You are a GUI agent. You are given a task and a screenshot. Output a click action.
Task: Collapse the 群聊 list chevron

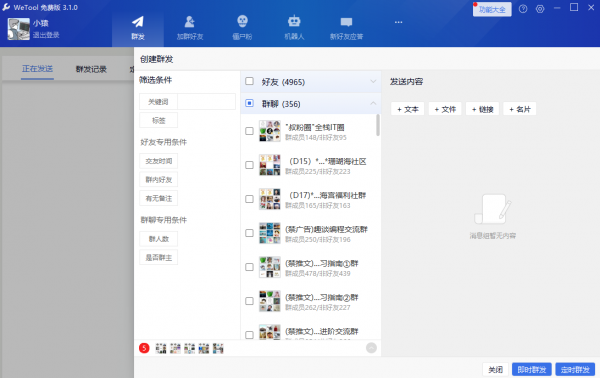[x=373, y=103]
